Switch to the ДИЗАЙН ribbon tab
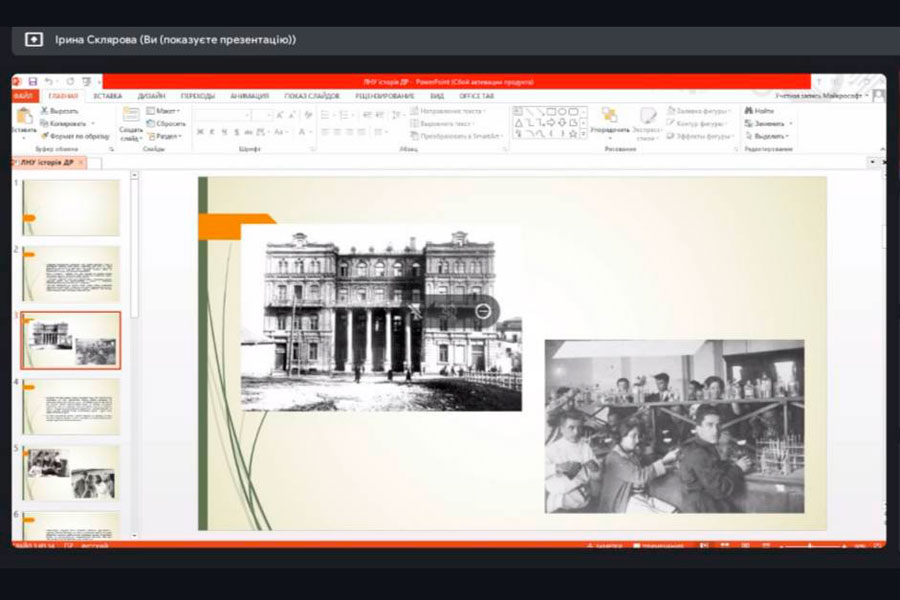Image resolution: width=900 pixels, height=600 pixels. [x=152, y=96]
